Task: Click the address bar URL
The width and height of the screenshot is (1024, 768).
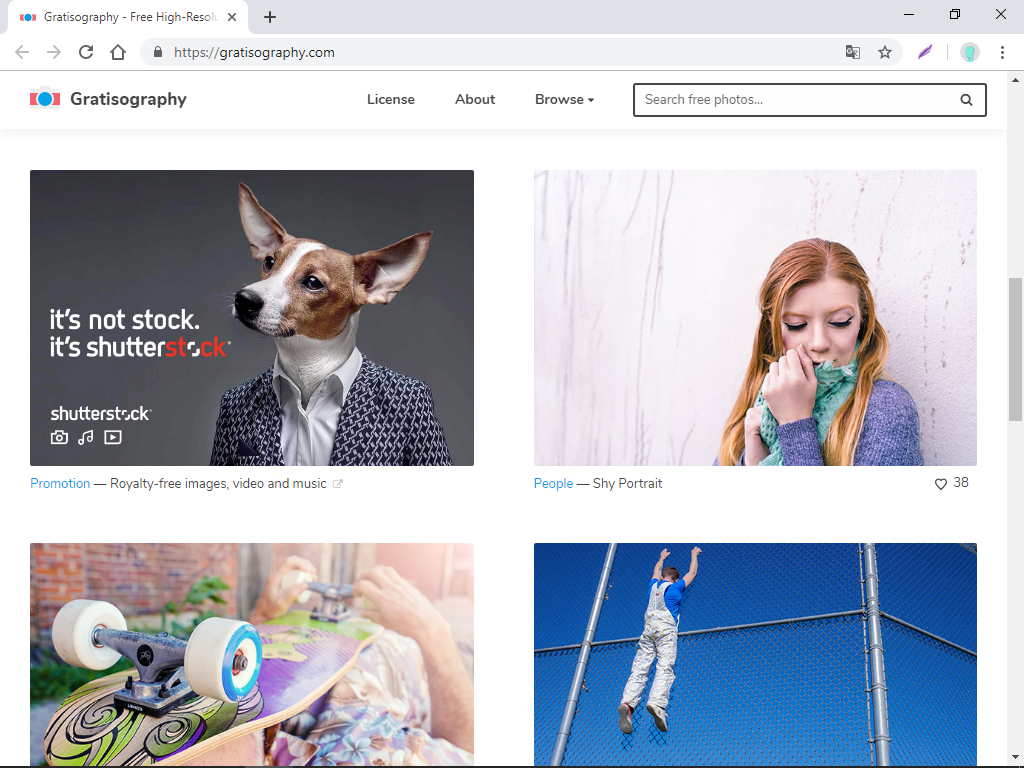Action: coord(254,52)
